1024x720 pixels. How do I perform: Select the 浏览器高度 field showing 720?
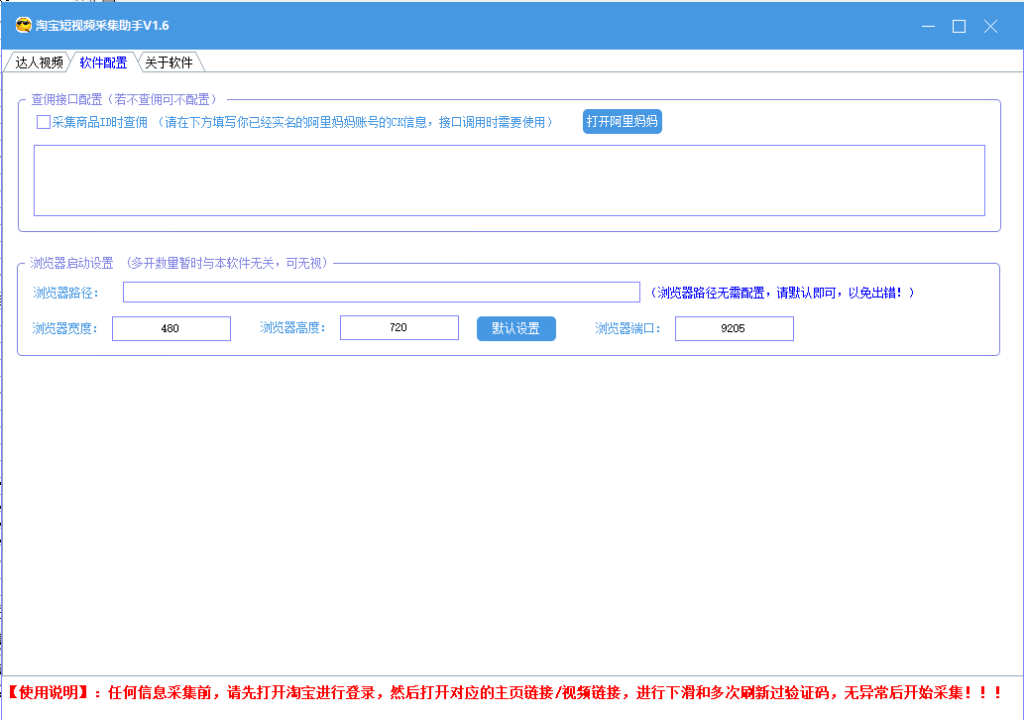[x=399, y=328]
